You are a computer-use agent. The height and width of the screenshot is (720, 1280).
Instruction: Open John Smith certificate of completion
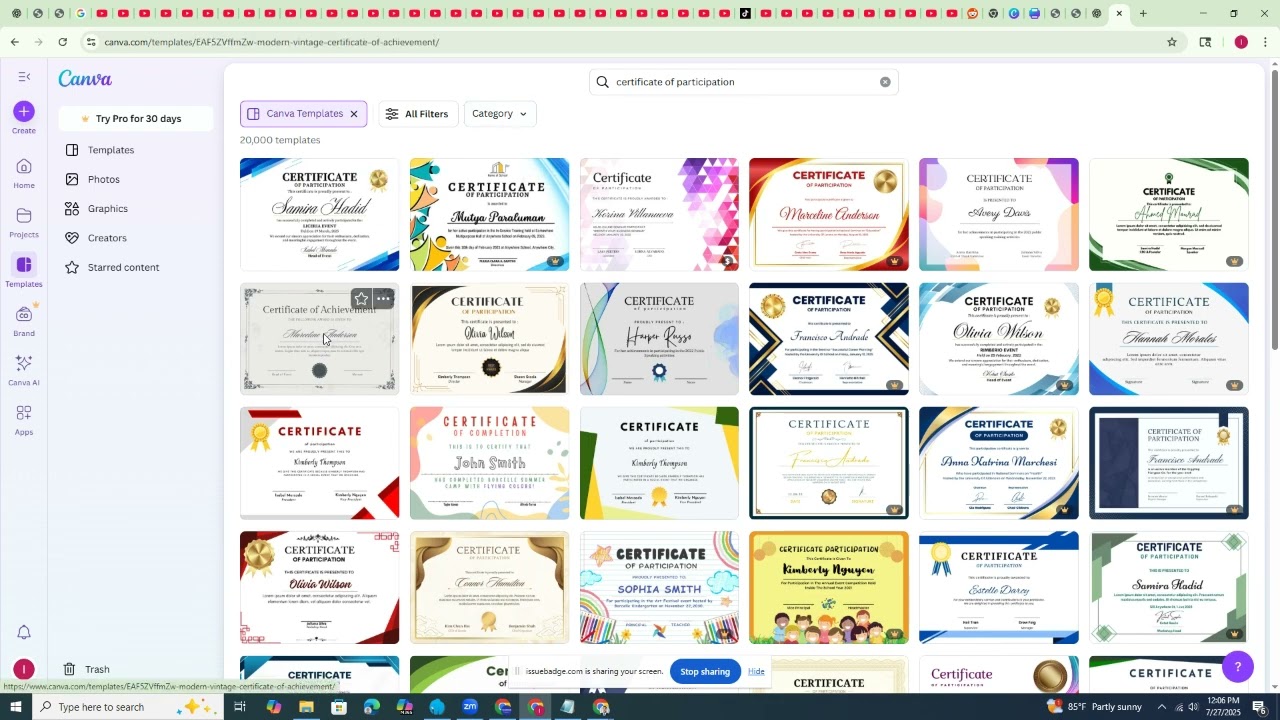coord(489,463)
